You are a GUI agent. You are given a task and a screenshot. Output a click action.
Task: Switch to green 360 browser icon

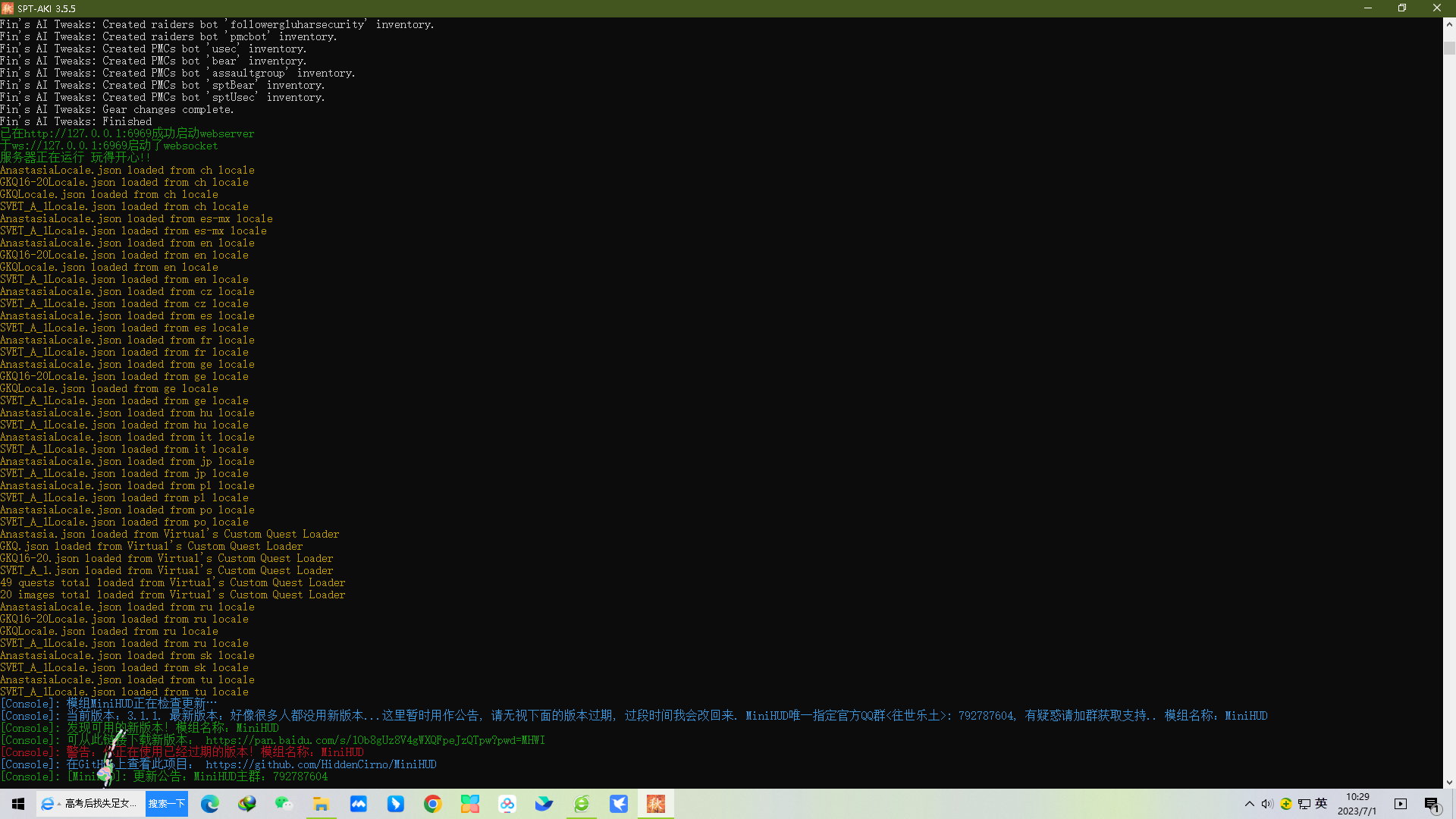coord(582,804)
